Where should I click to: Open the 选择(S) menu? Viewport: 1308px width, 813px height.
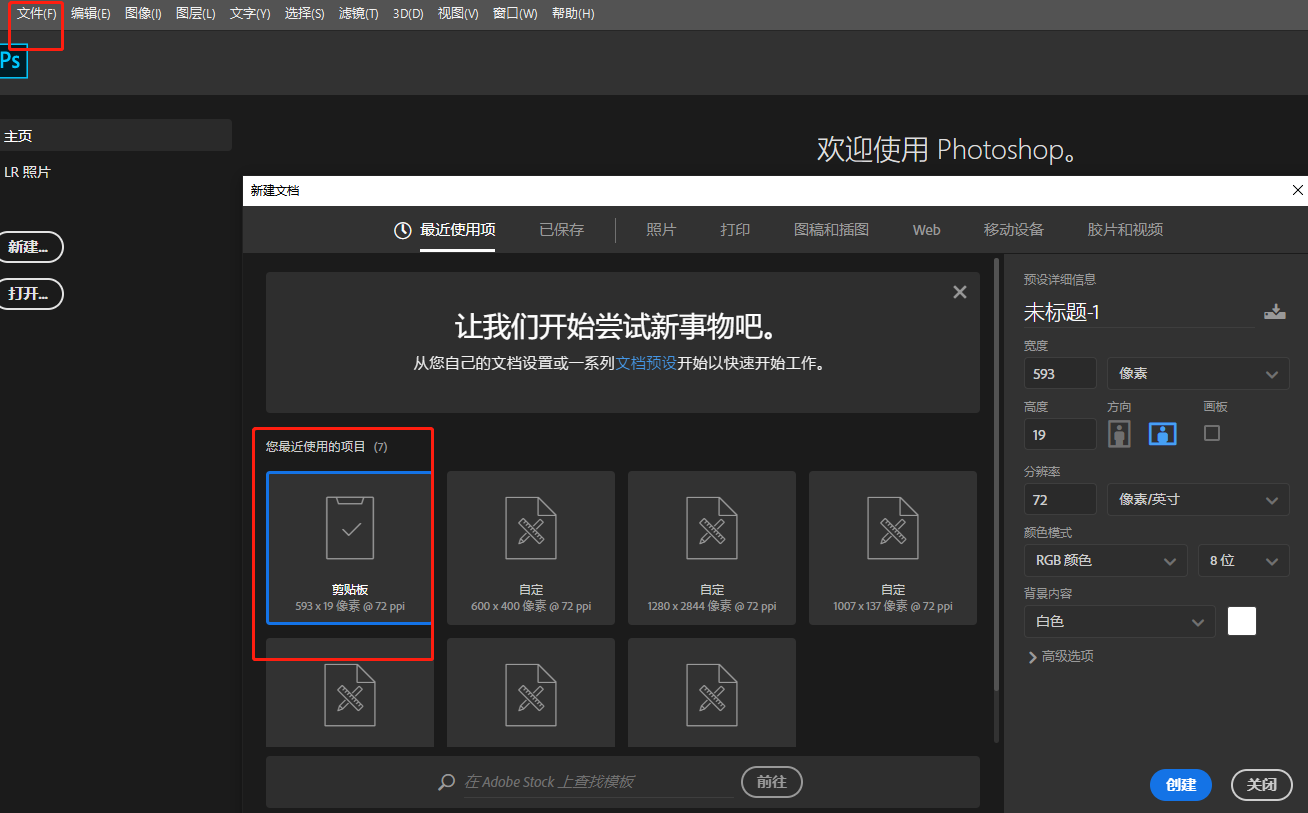(x=304, y=14)
